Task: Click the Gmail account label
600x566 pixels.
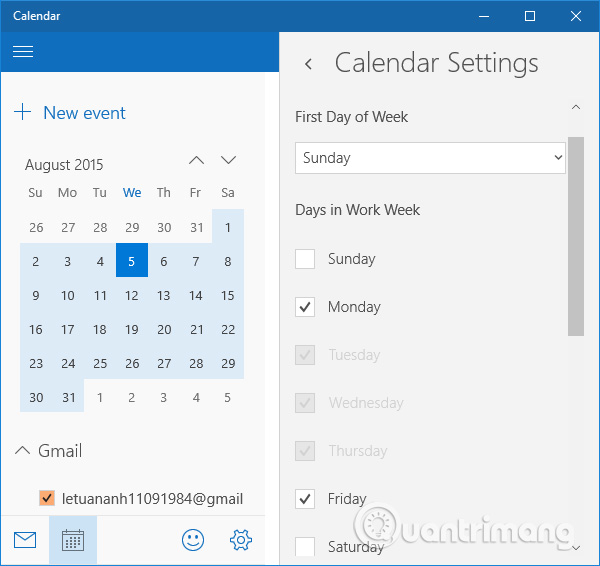Action: pyautogui.click(x=60, y=450)
